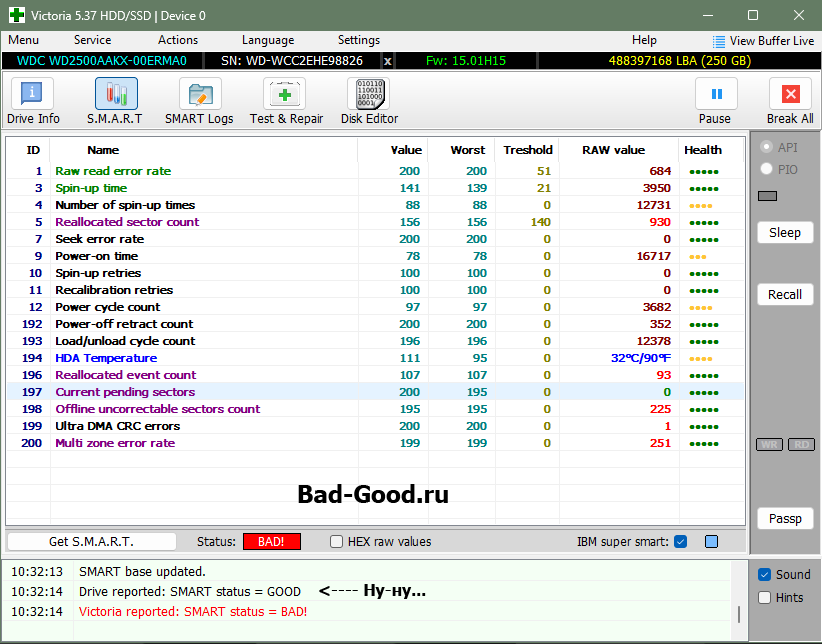Disable the Sound checkbox
The image size is (822, 644).
765,575
